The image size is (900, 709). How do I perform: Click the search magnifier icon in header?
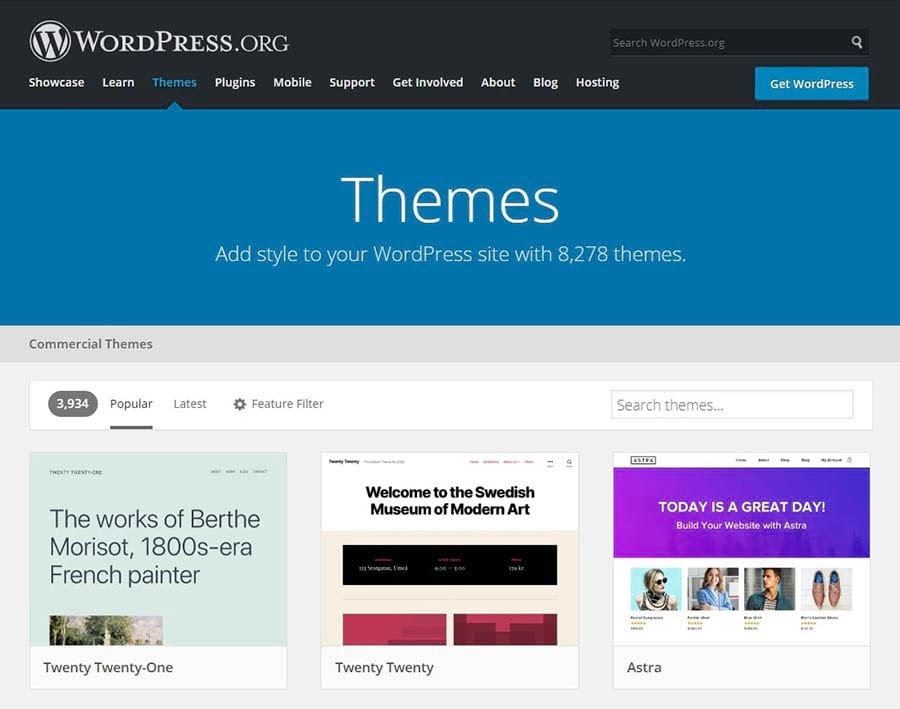coord(856,42)
